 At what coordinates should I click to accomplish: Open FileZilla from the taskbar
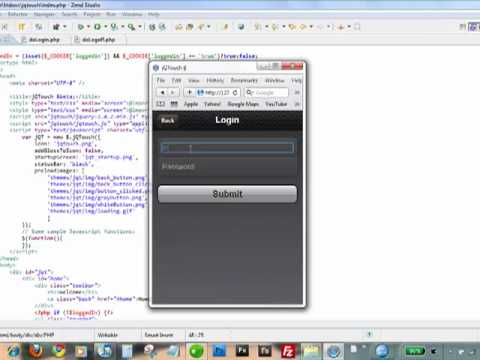288,351
